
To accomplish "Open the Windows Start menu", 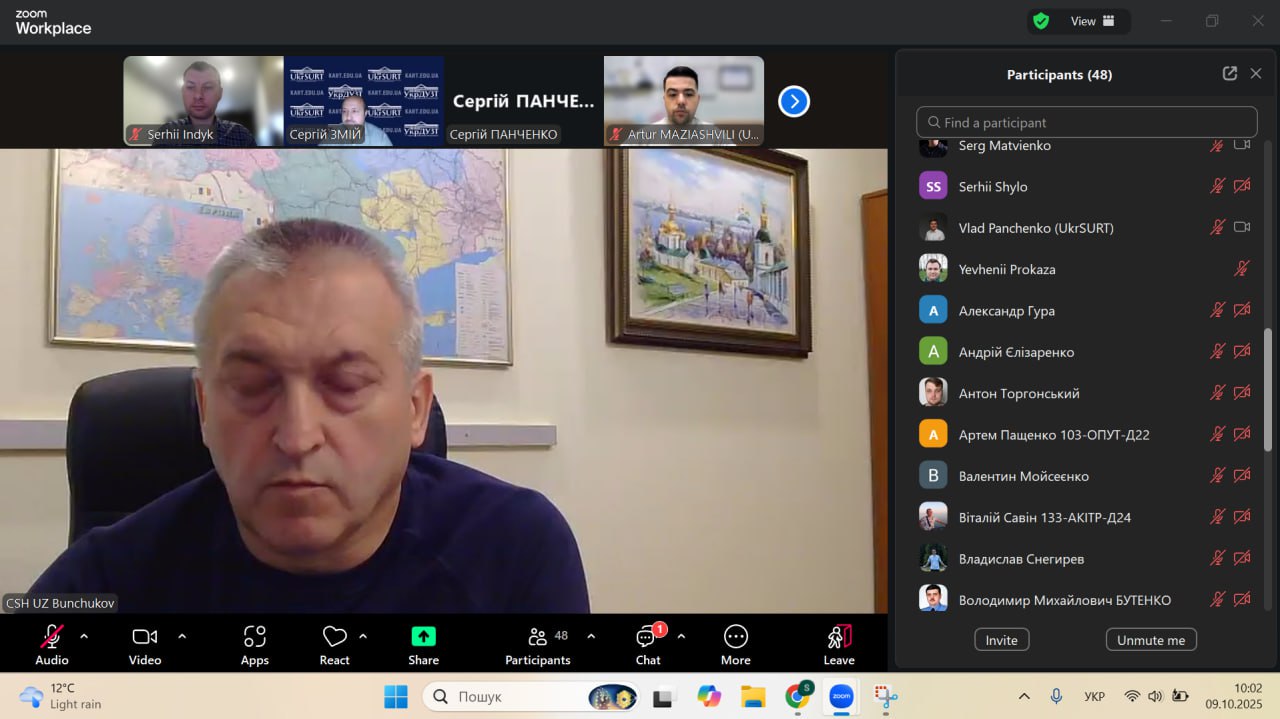I will pyautogui.click(x=396, y=696).
